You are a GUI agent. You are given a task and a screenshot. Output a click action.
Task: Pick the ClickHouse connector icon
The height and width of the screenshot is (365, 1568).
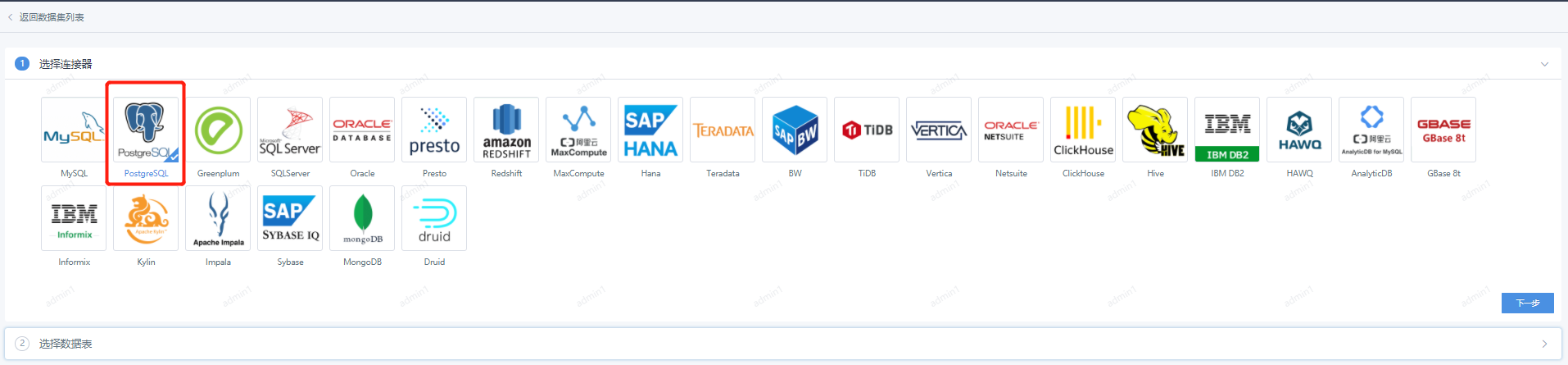pyautogui.click(x=1083, y=130)
